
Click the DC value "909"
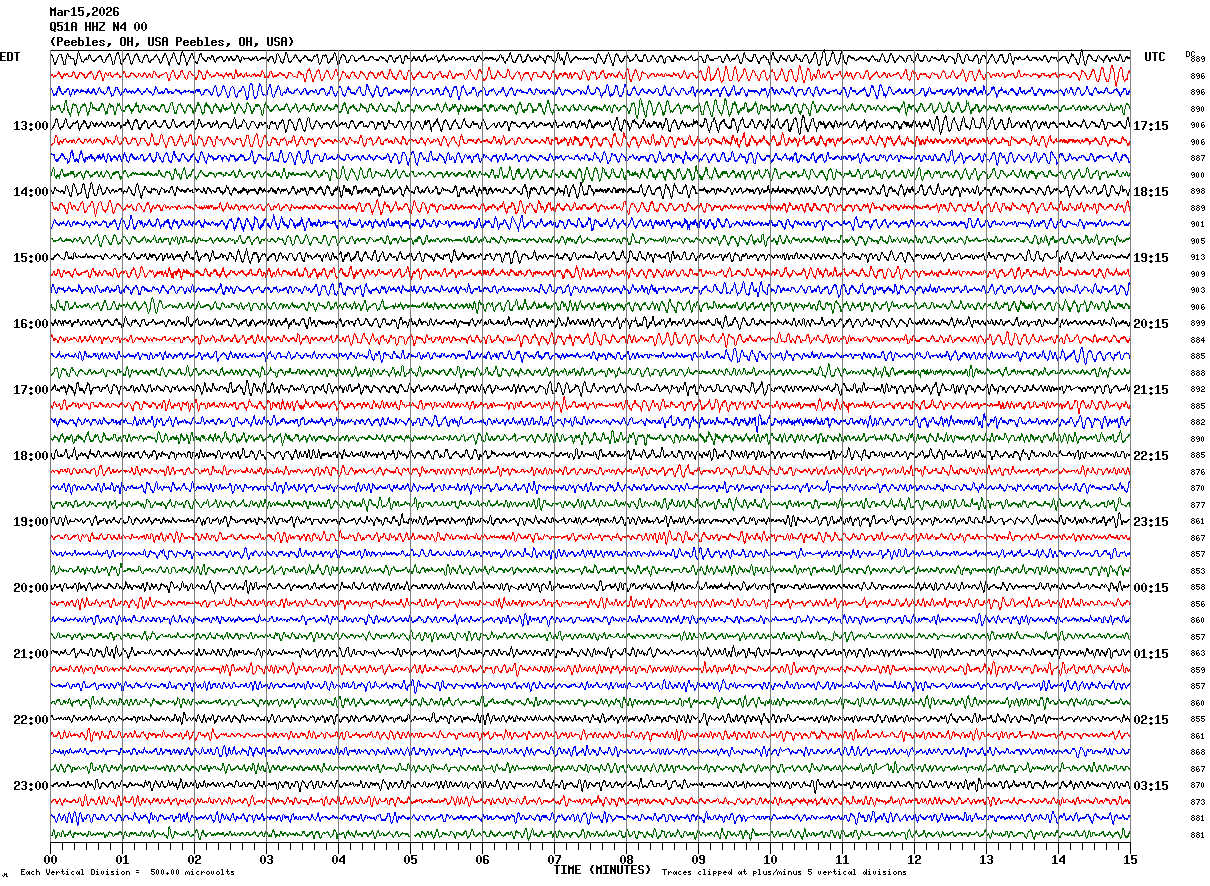(1197, 274)
